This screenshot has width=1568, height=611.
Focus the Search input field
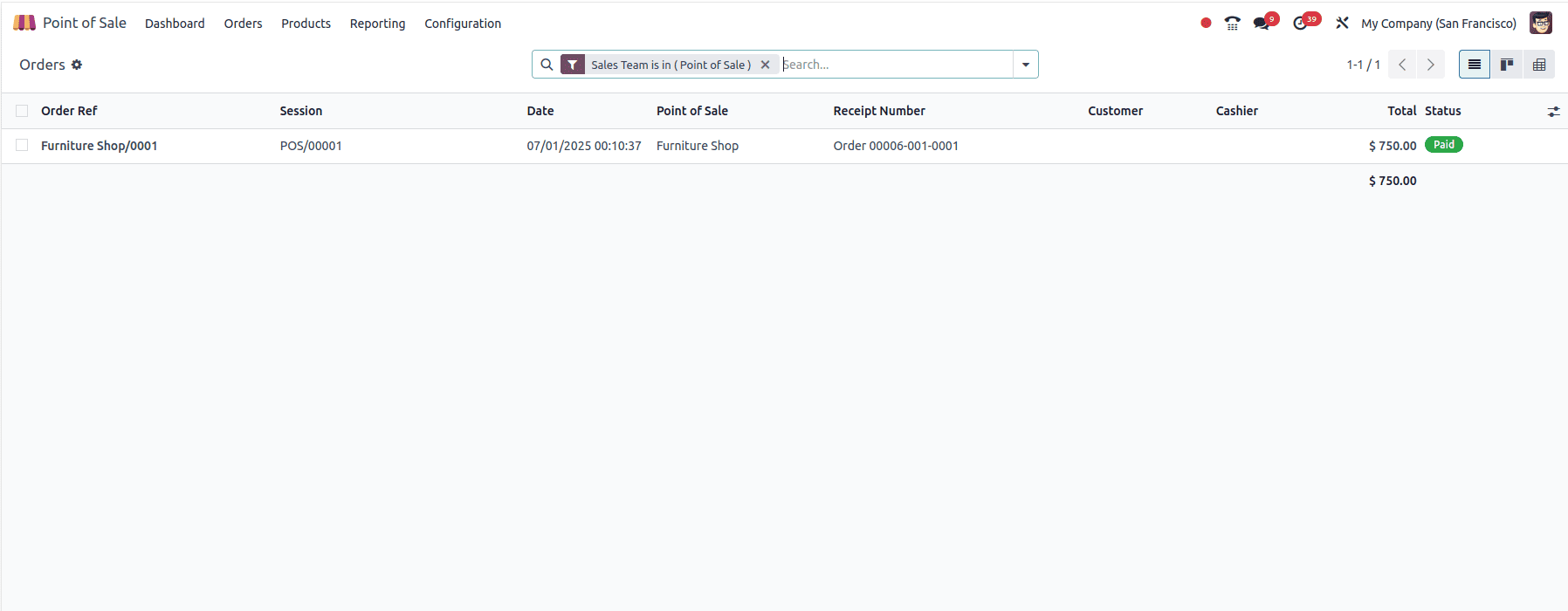pyautogui.click(x=896, y=65)
